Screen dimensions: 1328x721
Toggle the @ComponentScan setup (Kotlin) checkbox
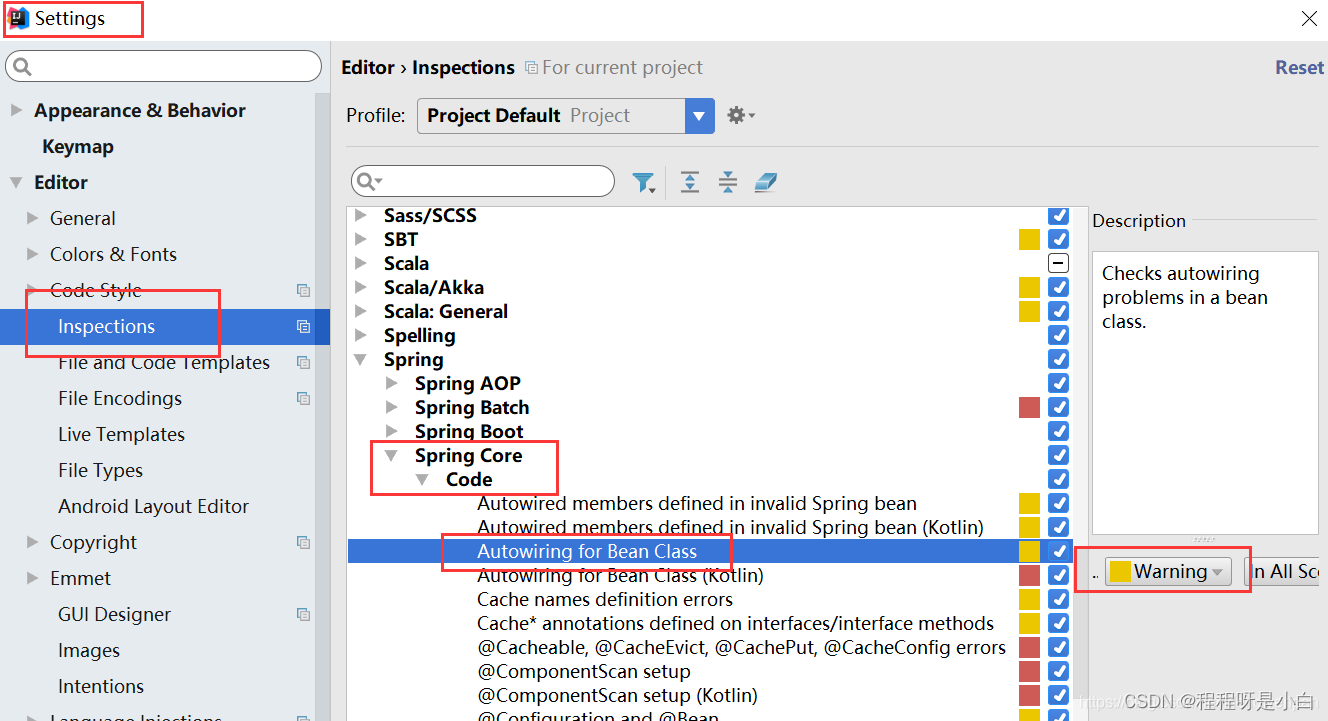coord(1058,696)
